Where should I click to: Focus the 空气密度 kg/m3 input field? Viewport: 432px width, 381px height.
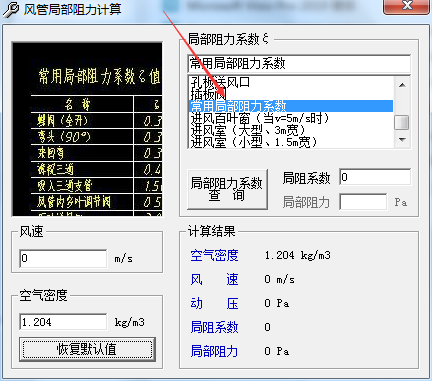coord(63,322)
